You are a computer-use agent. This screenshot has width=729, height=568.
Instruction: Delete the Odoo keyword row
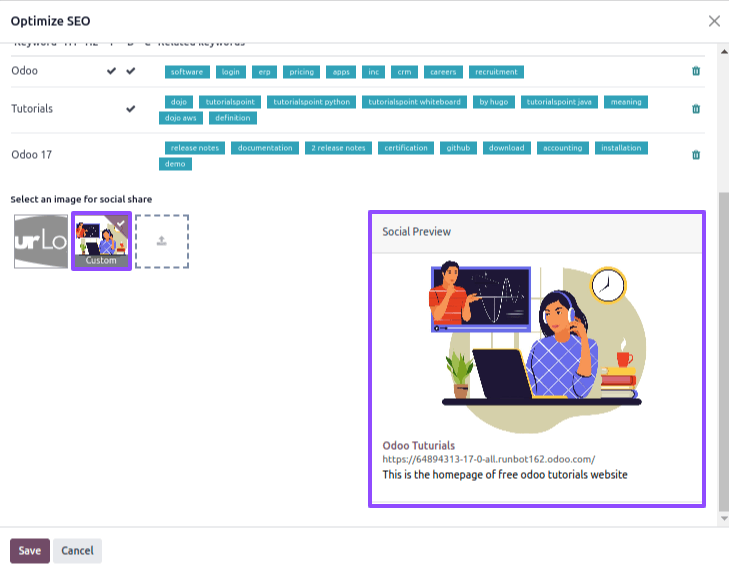[696, 71]
